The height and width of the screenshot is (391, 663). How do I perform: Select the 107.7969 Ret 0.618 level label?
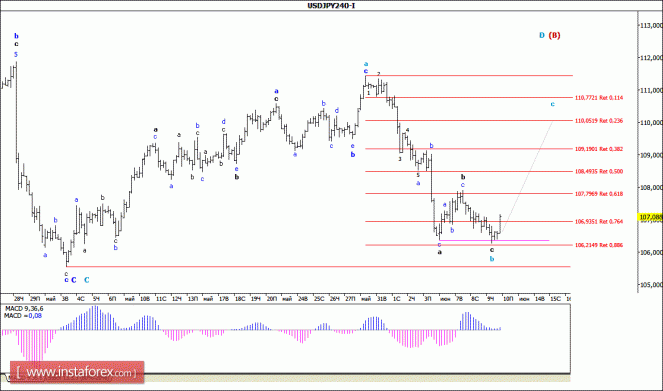click(599, 194)
